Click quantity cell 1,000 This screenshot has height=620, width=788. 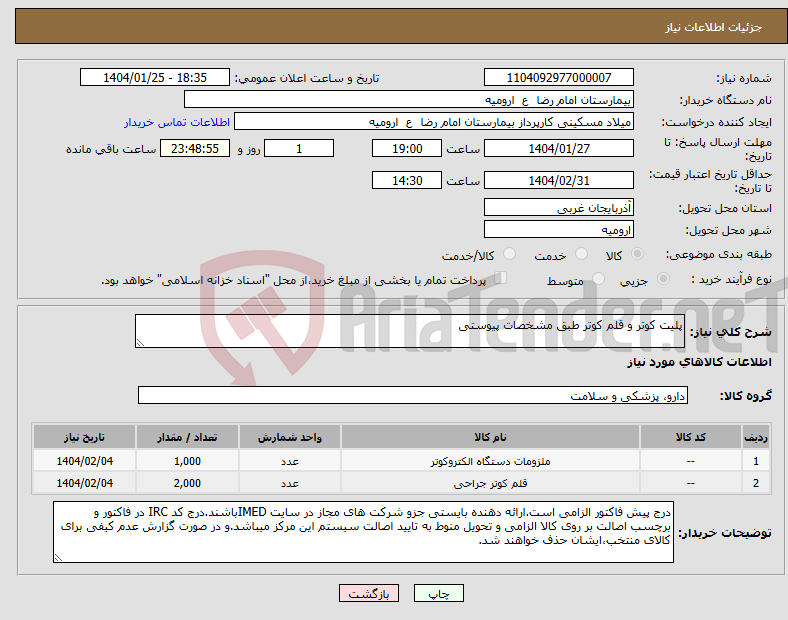click(187, 461)
